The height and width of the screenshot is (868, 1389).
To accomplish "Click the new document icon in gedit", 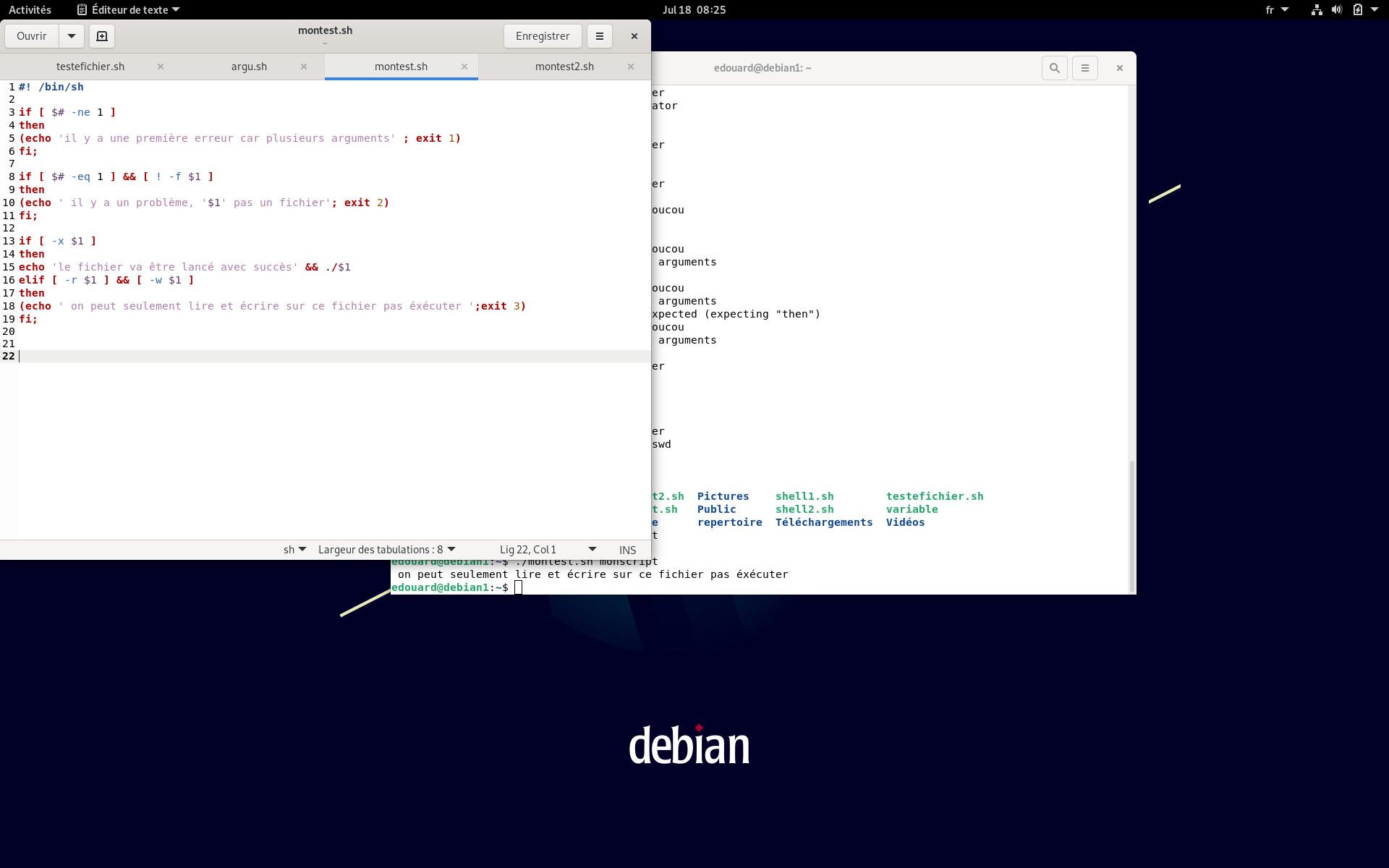I will (x=102, y=36).
